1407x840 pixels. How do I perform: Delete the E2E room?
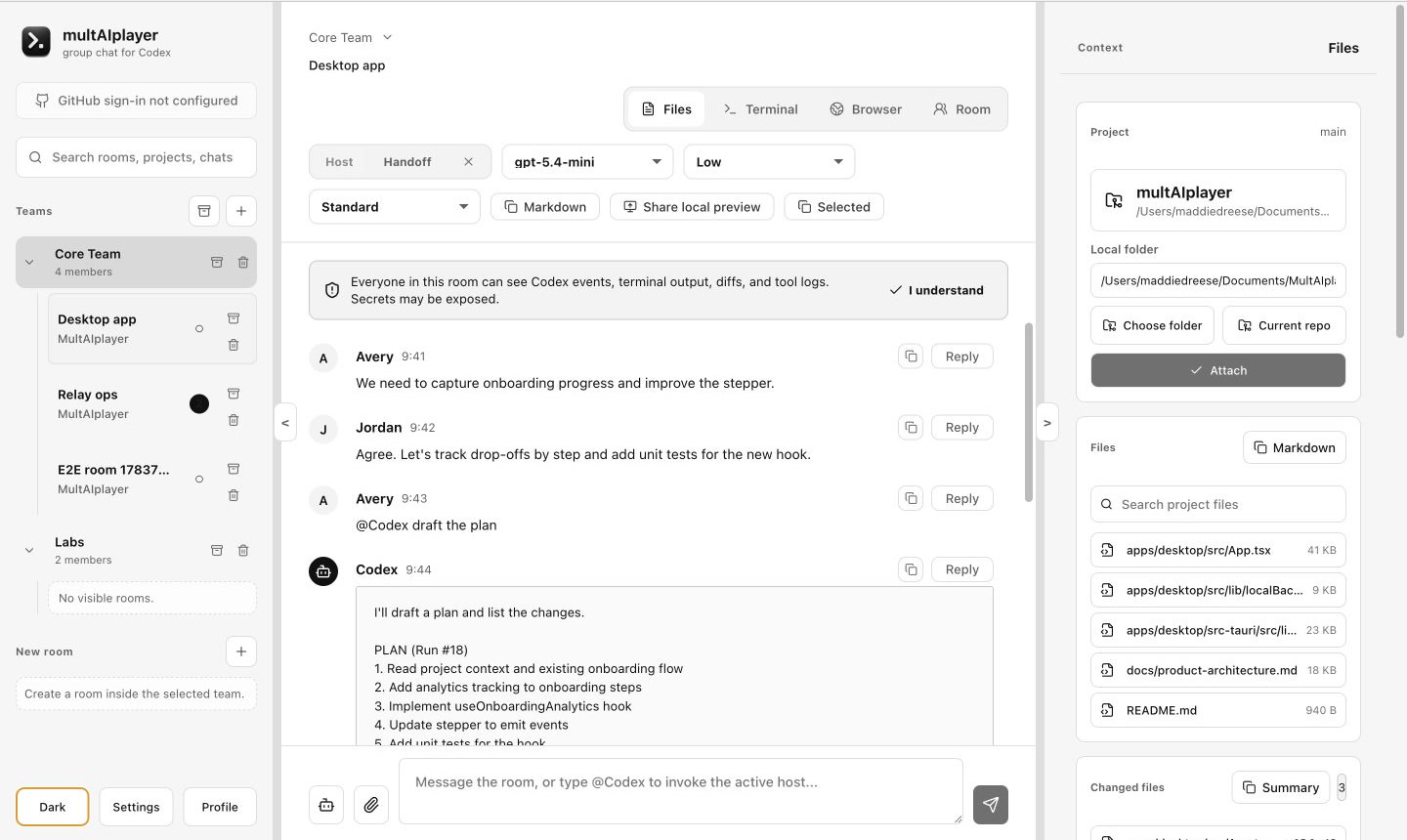[234, 495]
